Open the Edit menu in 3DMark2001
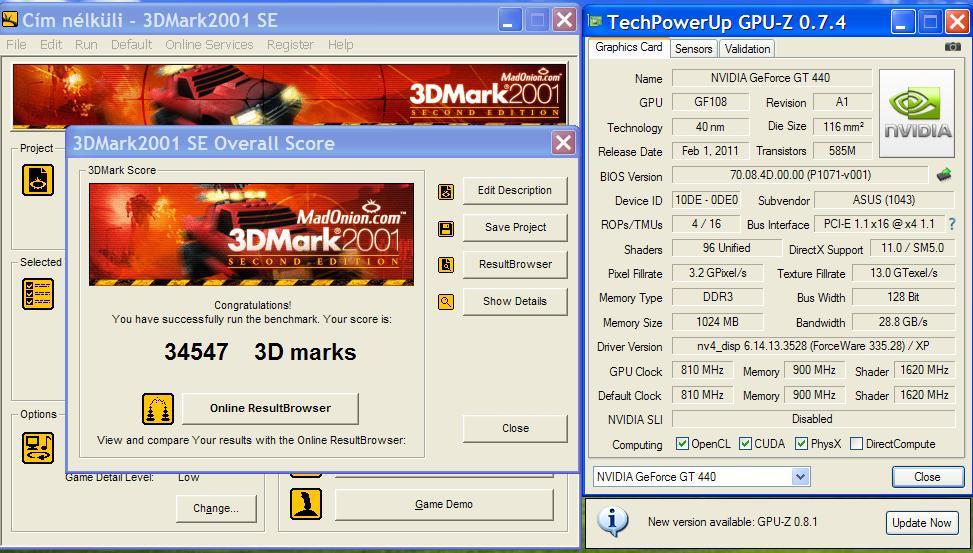Image resolution: width=973 pixels, height=553 pixels. pos(51,45)
